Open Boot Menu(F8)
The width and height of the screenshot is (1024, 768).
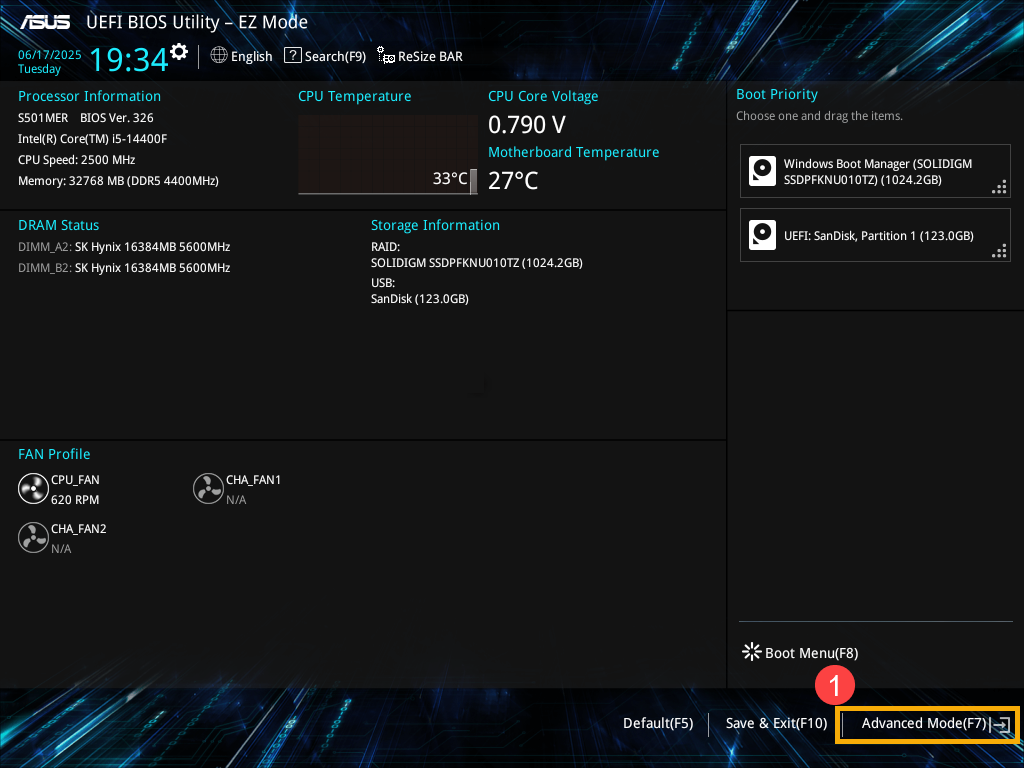click(x=811, y=653)
